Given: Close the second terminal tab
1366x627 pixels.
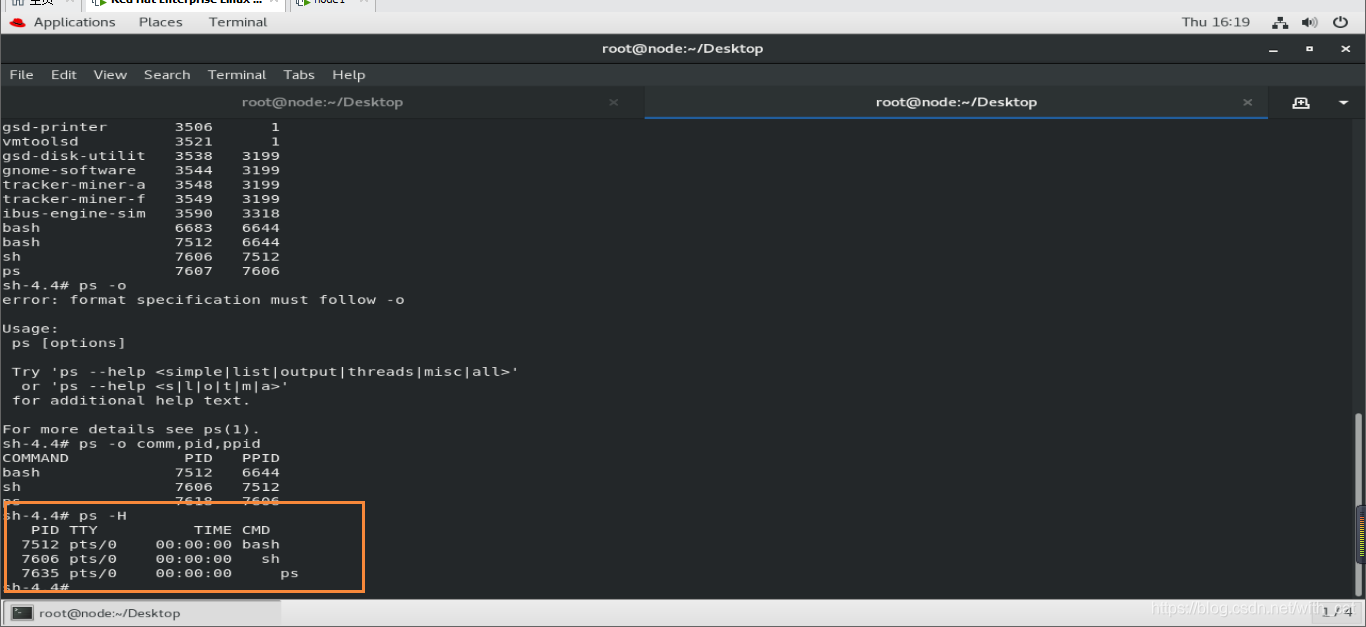Looking at the screenshot, I should 1247,102.
